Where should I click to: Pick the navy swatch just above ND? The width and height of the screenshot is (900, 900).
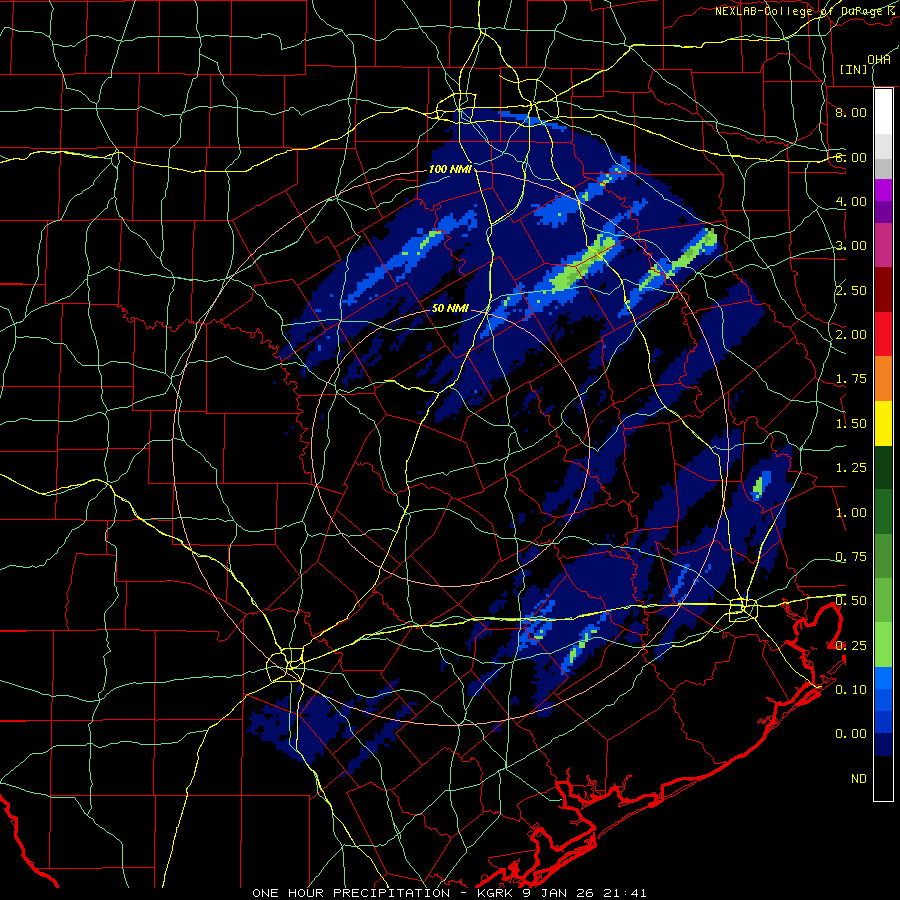[883, 744]
